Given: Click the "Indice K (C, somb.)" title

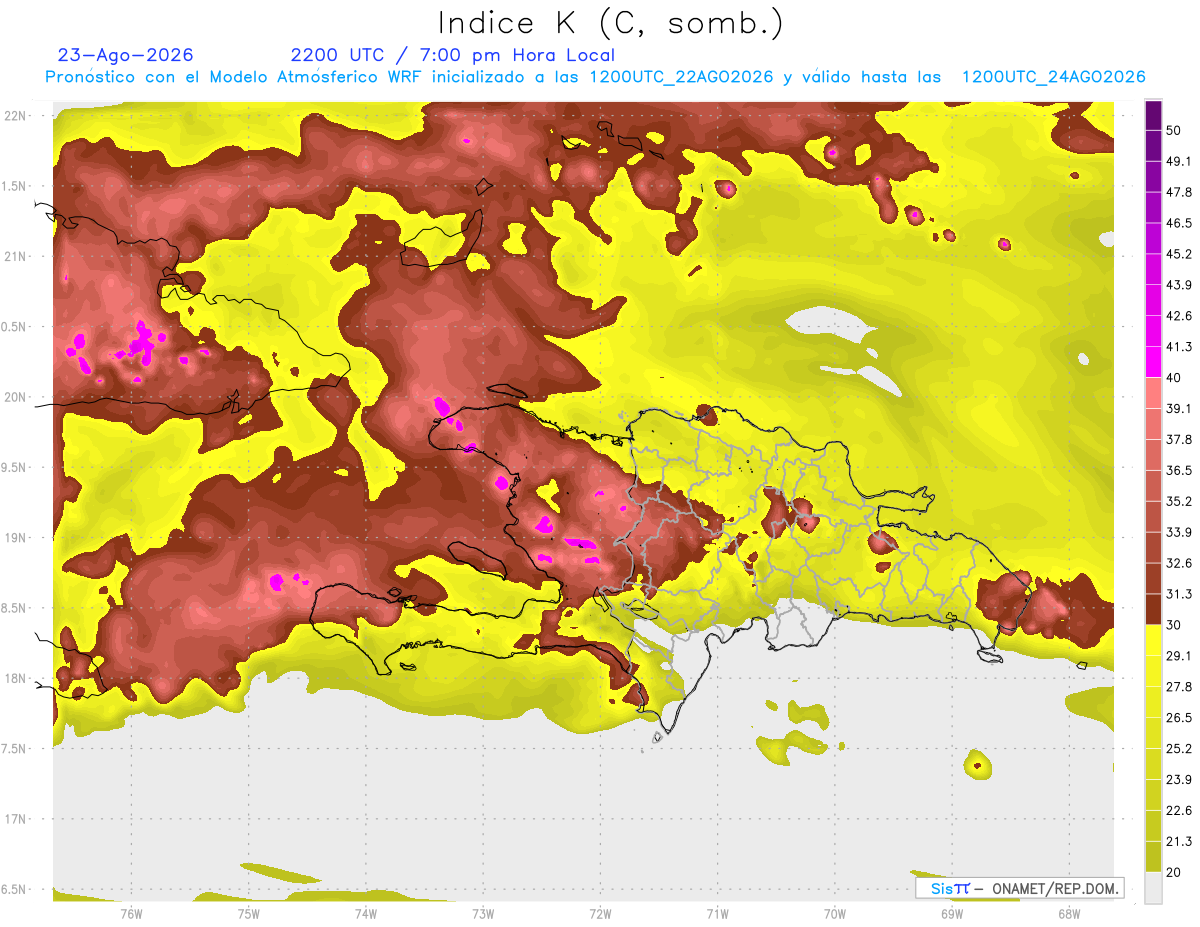Looking at the screenshot, I should (611, 23).
